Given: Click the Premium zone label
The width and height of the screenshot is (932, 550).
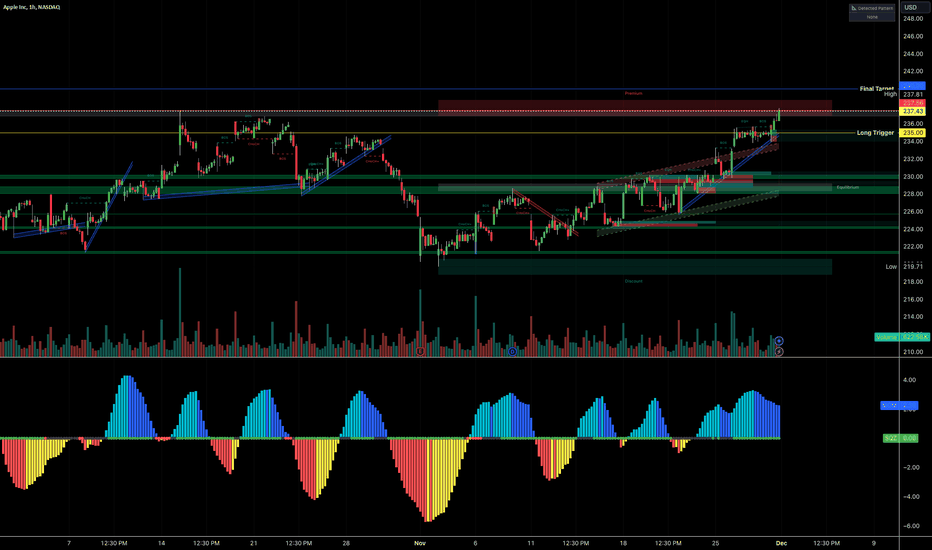Looking at the screenshot, I should [634, 93].
